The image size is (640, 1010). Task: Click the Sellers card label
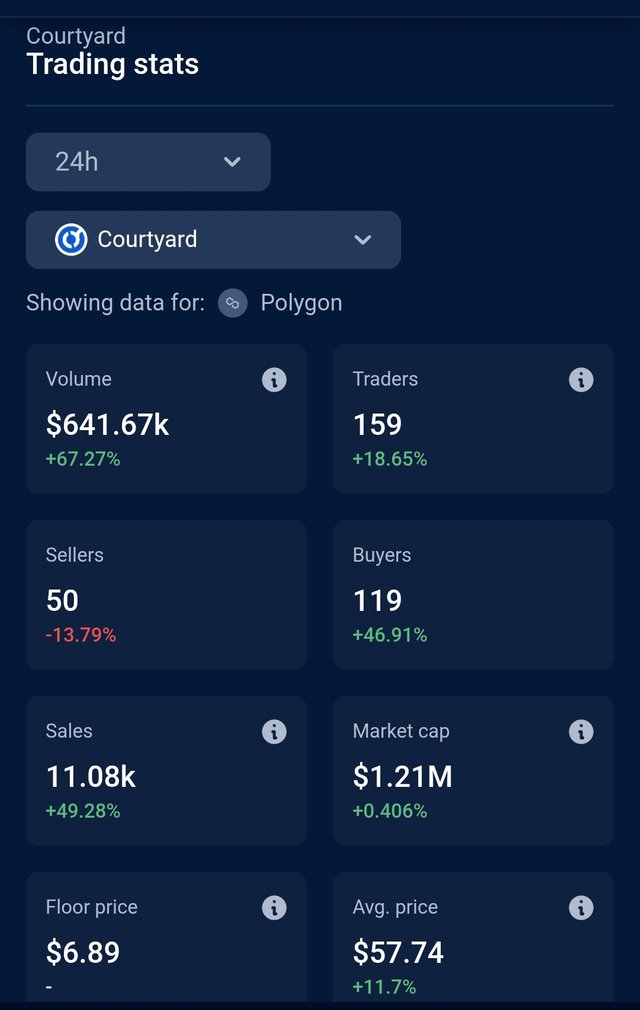coord(75,555)
